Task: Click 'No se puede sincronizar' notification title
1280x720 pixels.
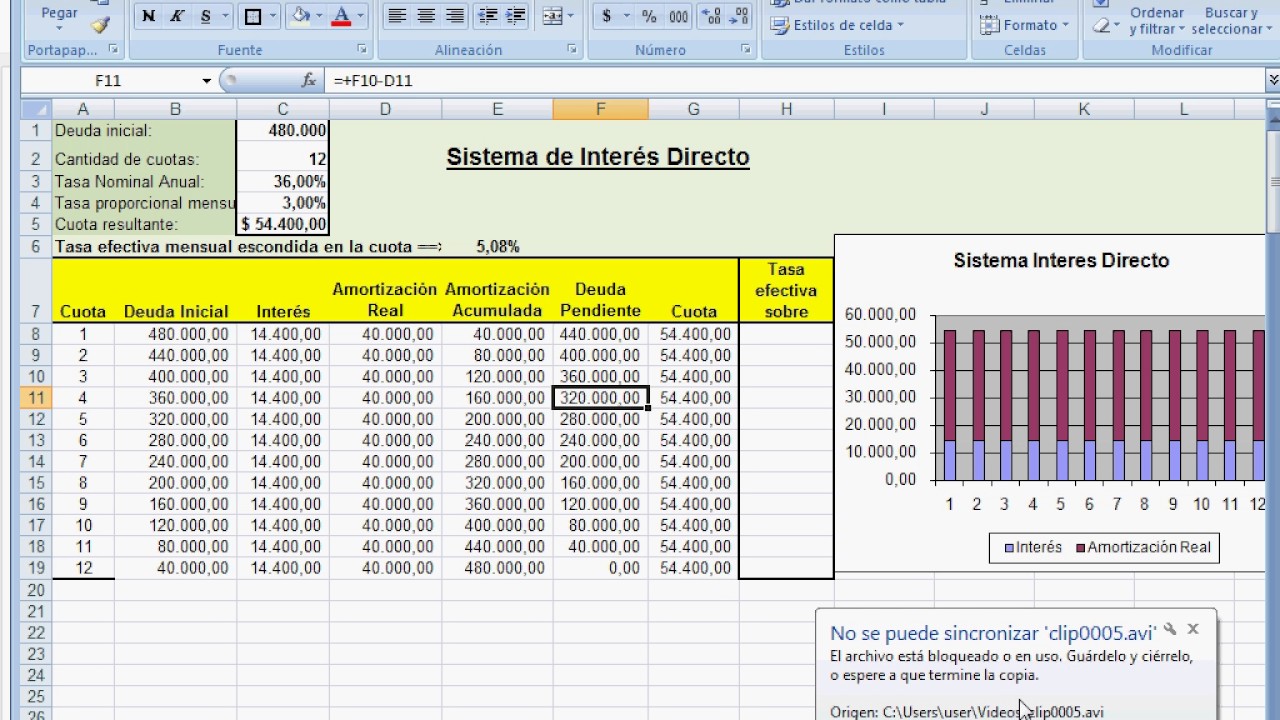Action: [993, 633]
